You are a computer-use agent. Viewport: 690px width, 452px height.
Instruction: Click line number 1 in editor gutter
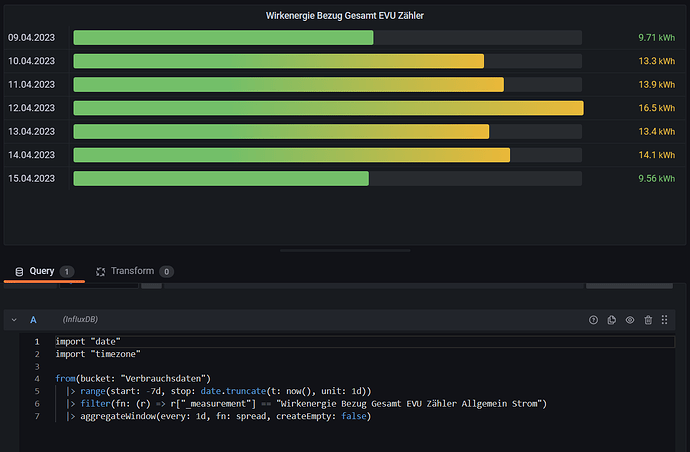coord(37,342)
